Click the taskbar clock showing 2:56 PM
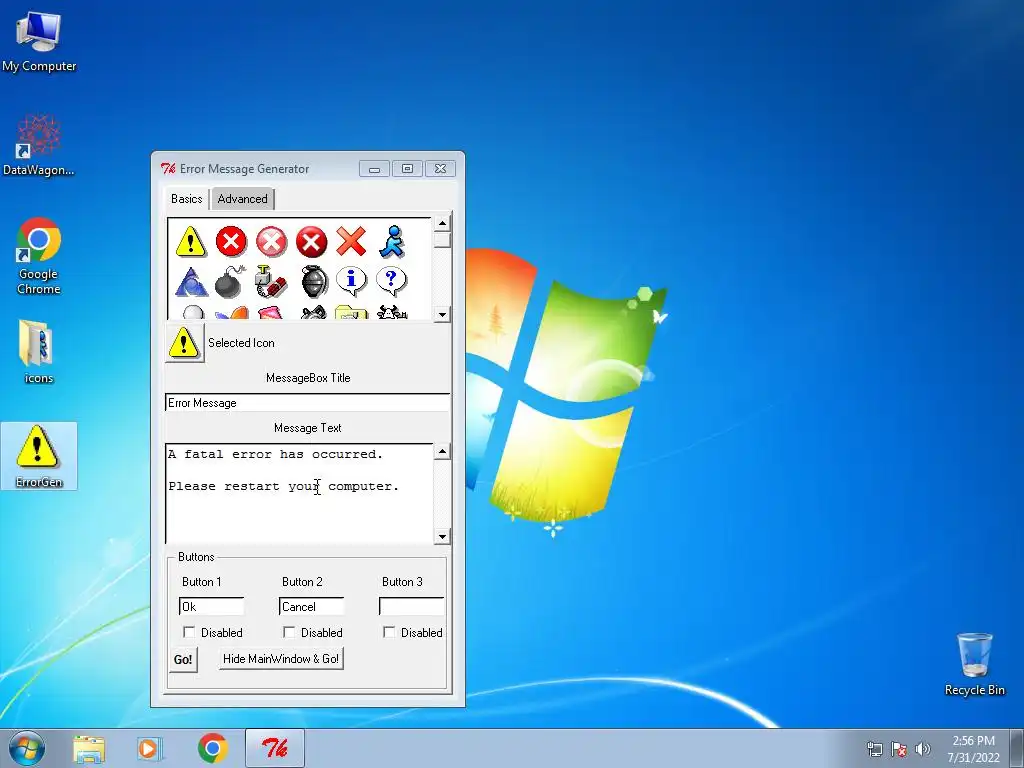 pos(973,749)
